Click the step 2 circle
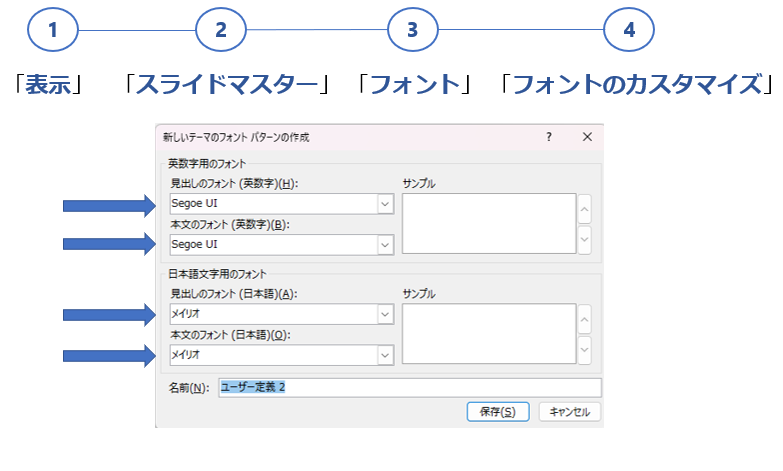This screenshot has height=471, width=783. [221, 31]
